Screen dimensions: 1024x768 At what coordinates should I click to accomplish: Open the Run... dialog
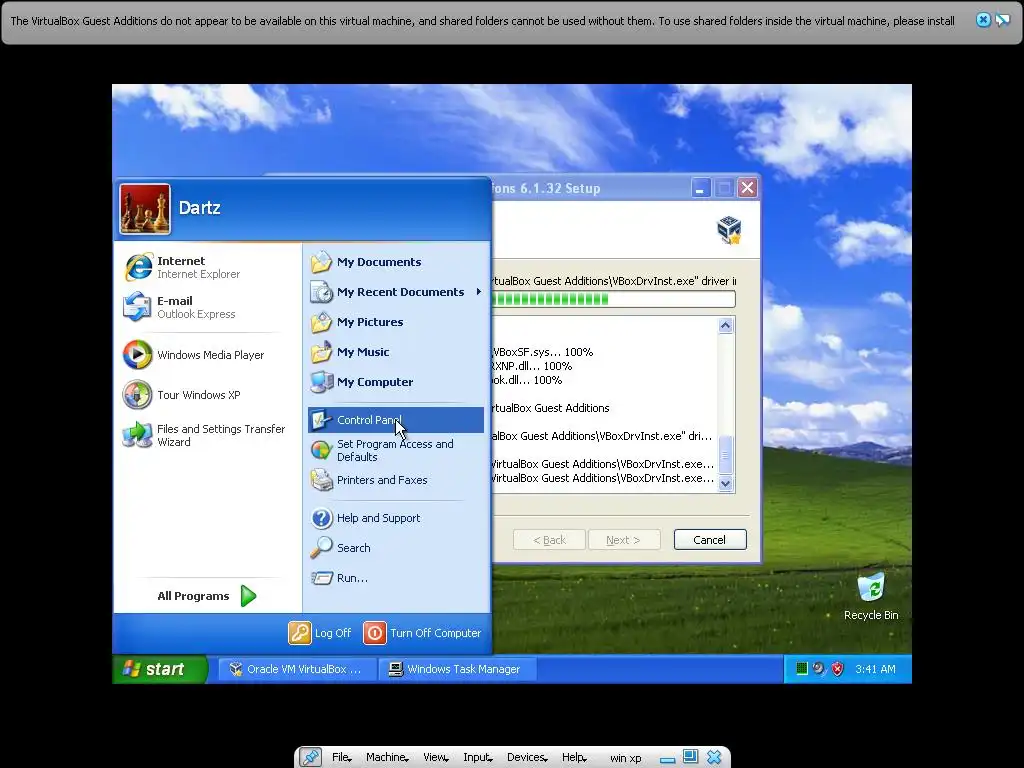(x=396, y=578)
